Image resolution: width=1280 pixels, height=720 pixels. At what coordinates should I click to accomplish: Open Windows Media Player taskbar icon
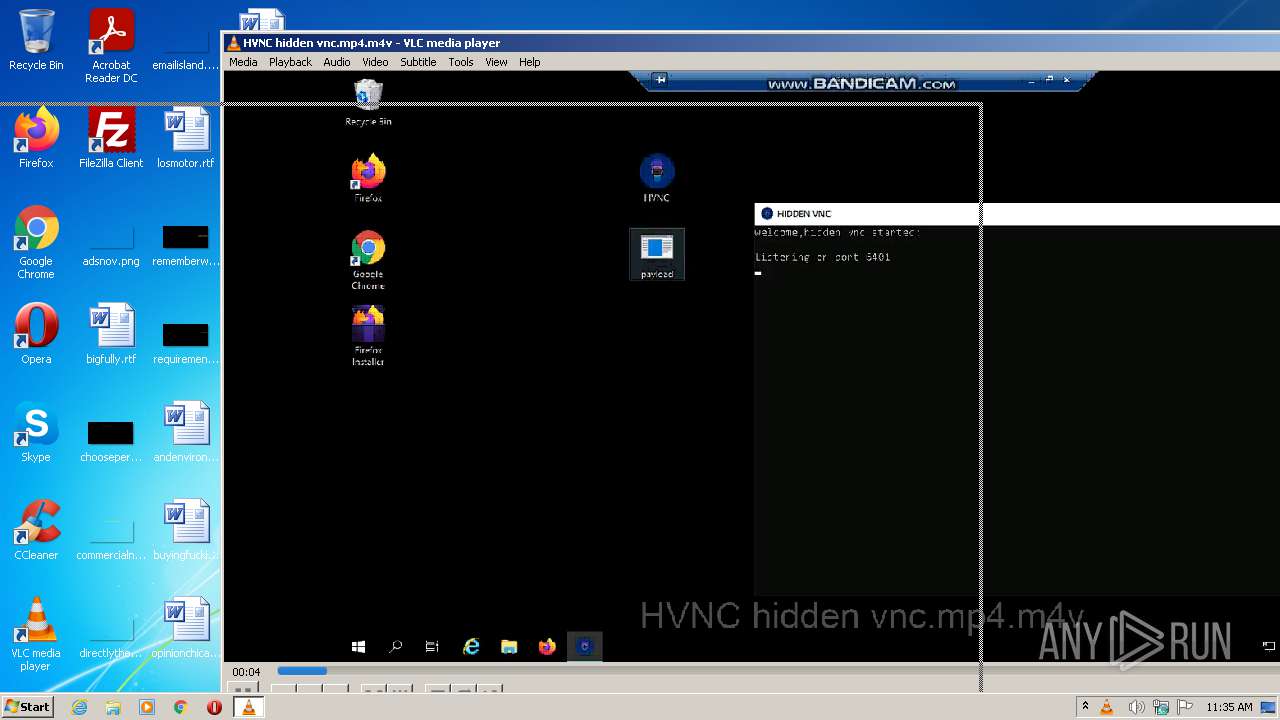point(147,707)
